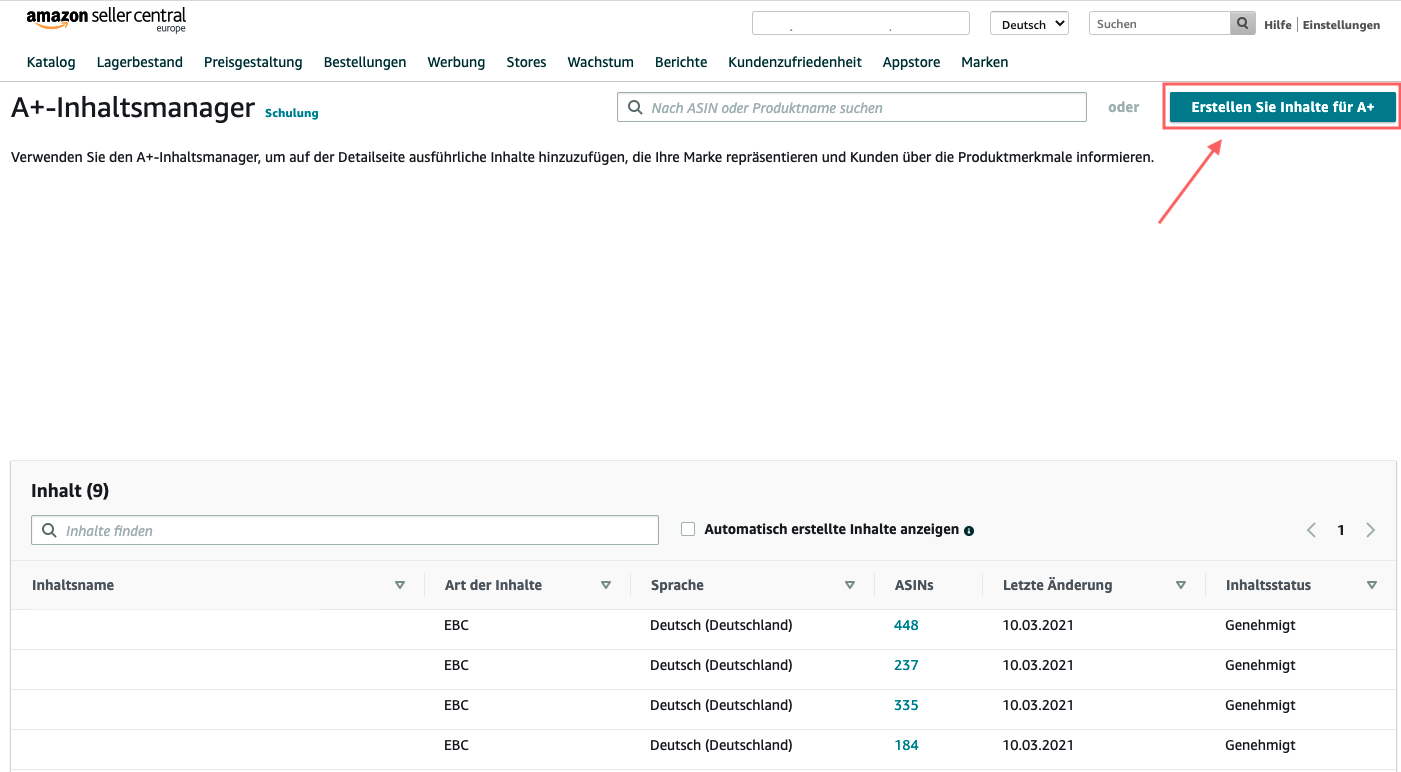Image resolution: width=1401 pixels, height=772 pixels.
Task: Click Deutsch (Deutschland) in row with 335
Action: pos(721,705)
